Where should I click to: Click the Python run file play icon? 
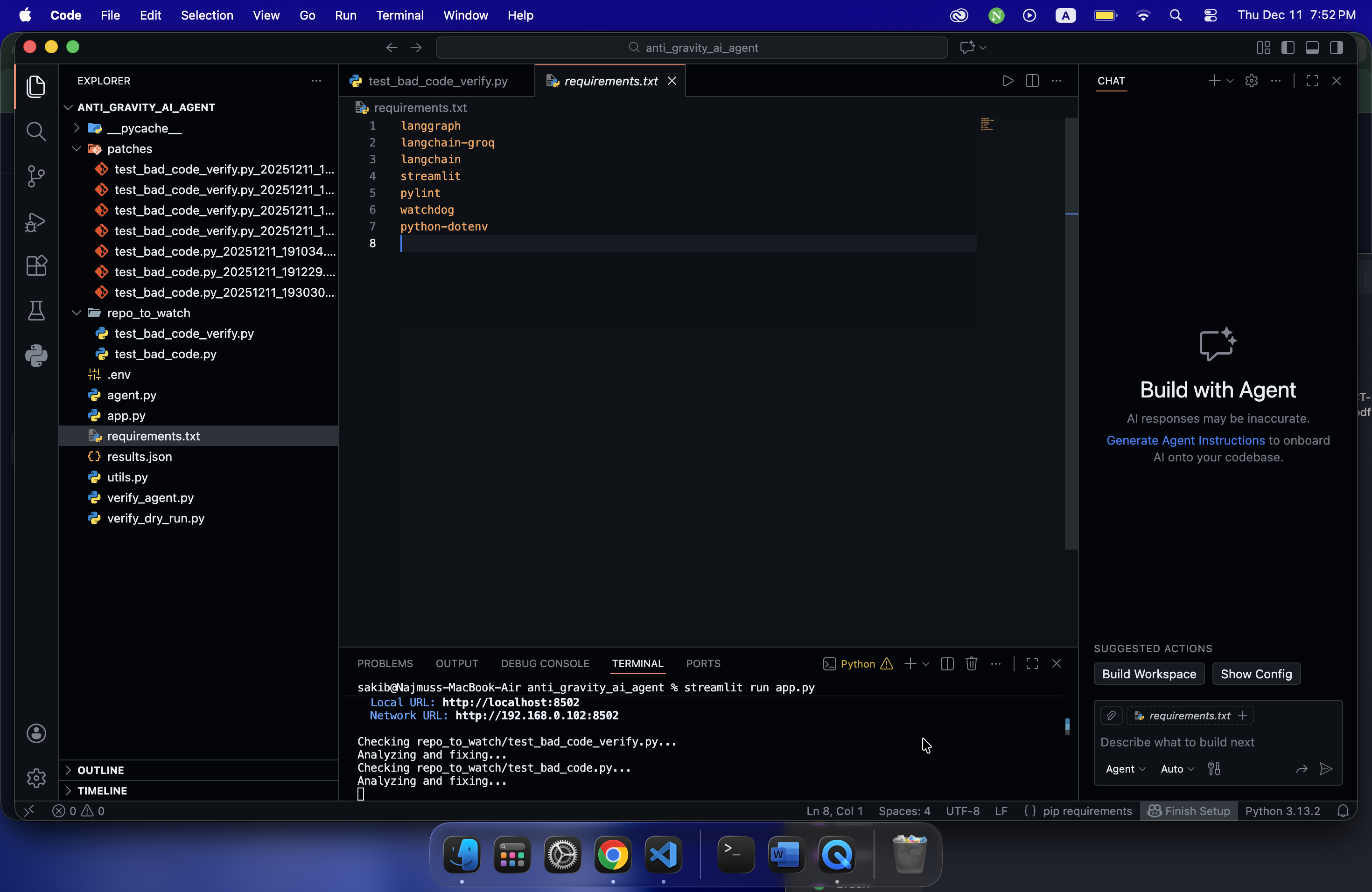tap(1008, 81)
